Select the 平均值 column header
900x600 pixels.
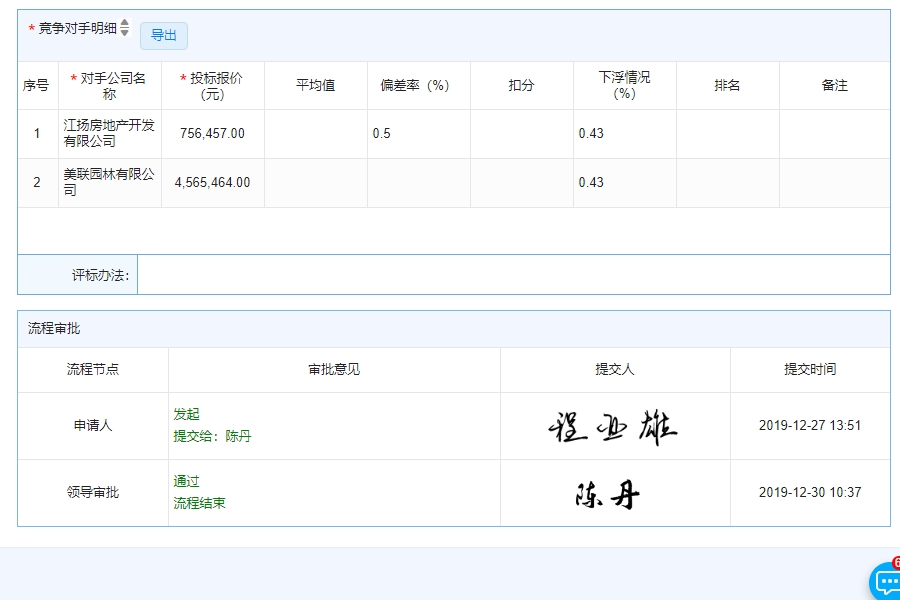[315, 86]
